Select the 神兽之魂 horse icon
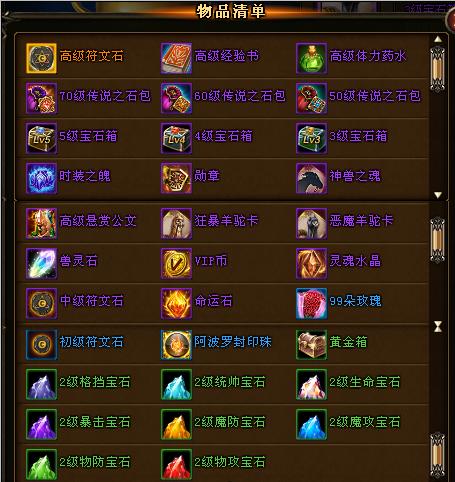The height and width of the screenshot is (482, 455). 311,178
